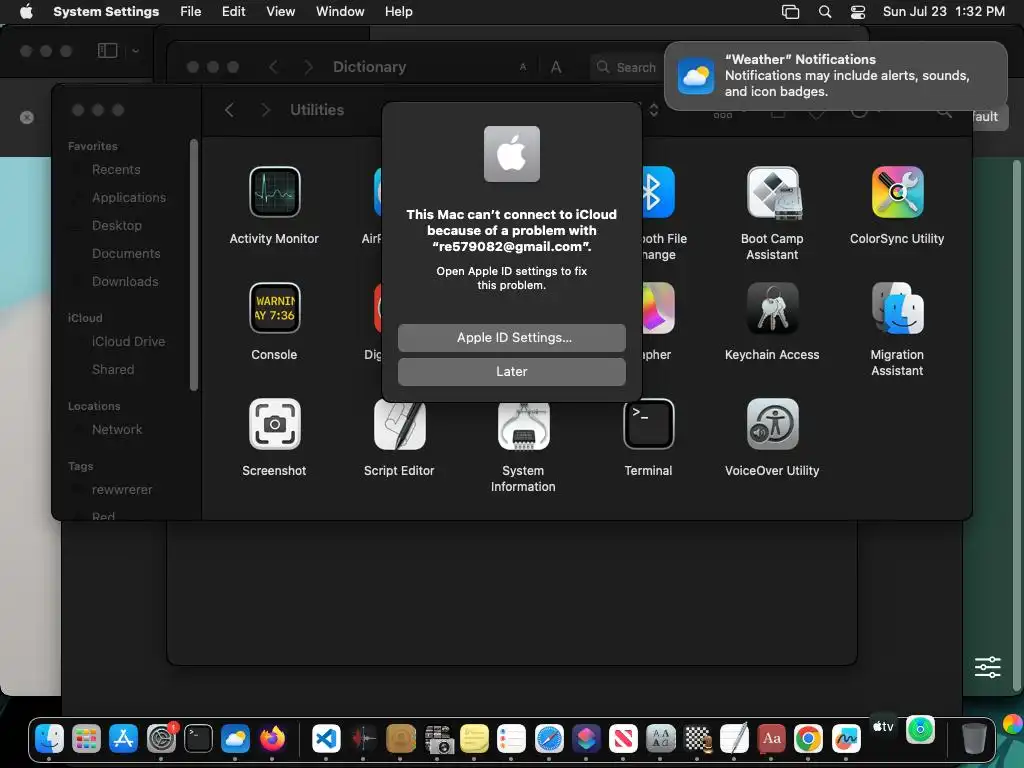Select Applications in Finder sidebar

click(x=129, y=198)
